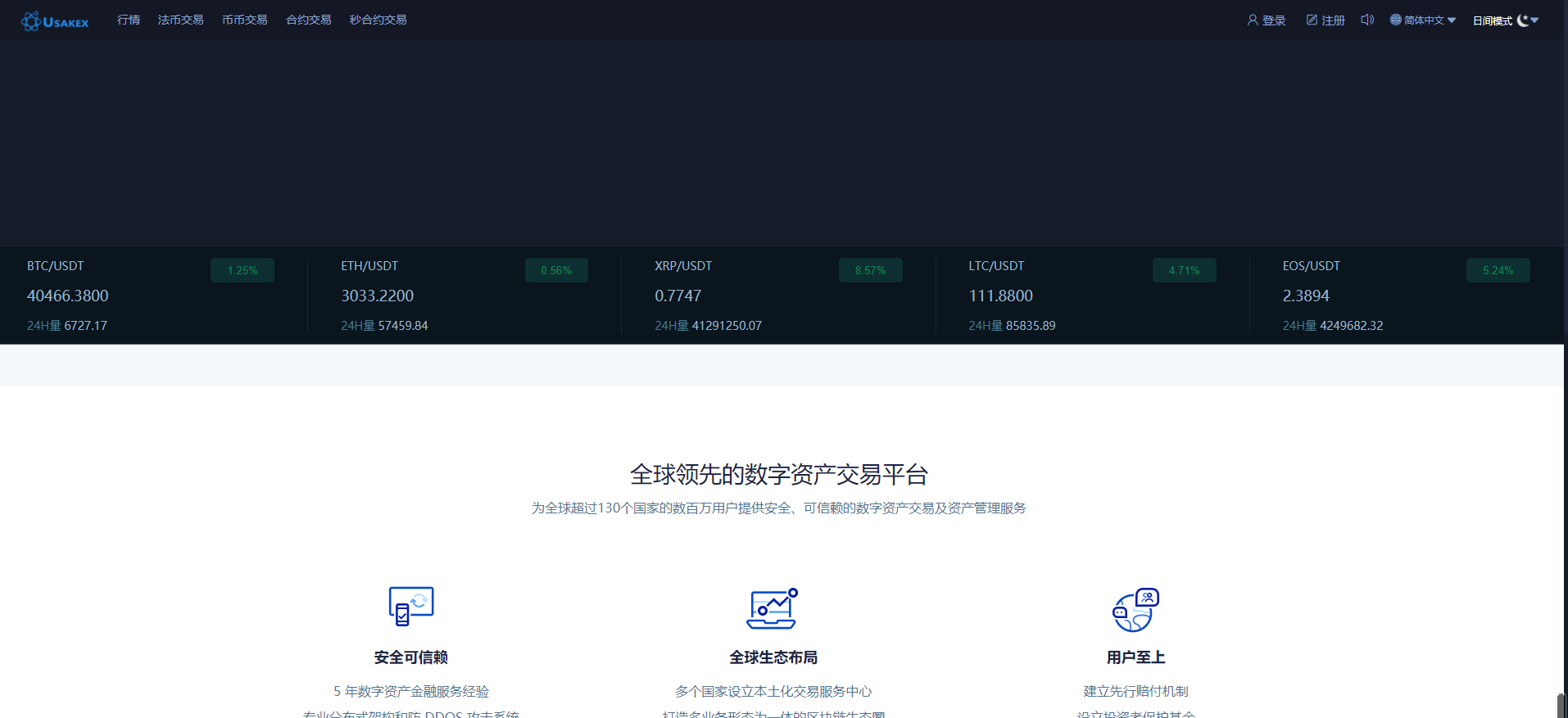Click the 用户至上 globe chat icon
The width and height of the screenshot is (1568, 718).
click(x=1135, y=610)
